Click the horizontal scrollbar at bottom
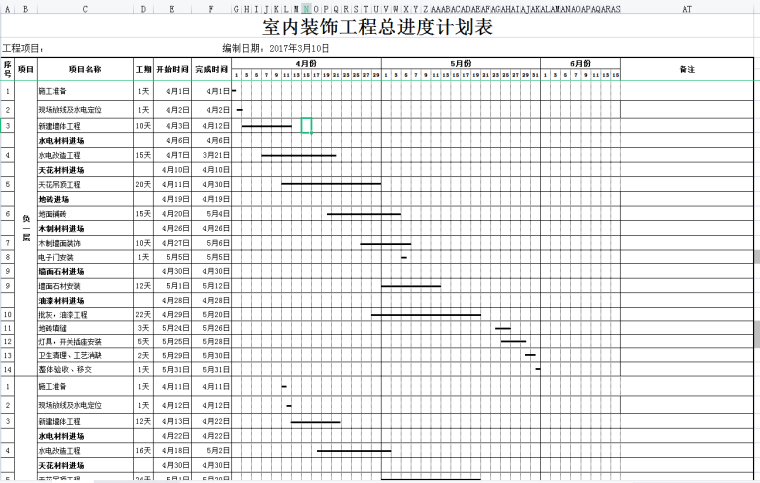This screenshot has width=760, height=483. tap(380, 480)
